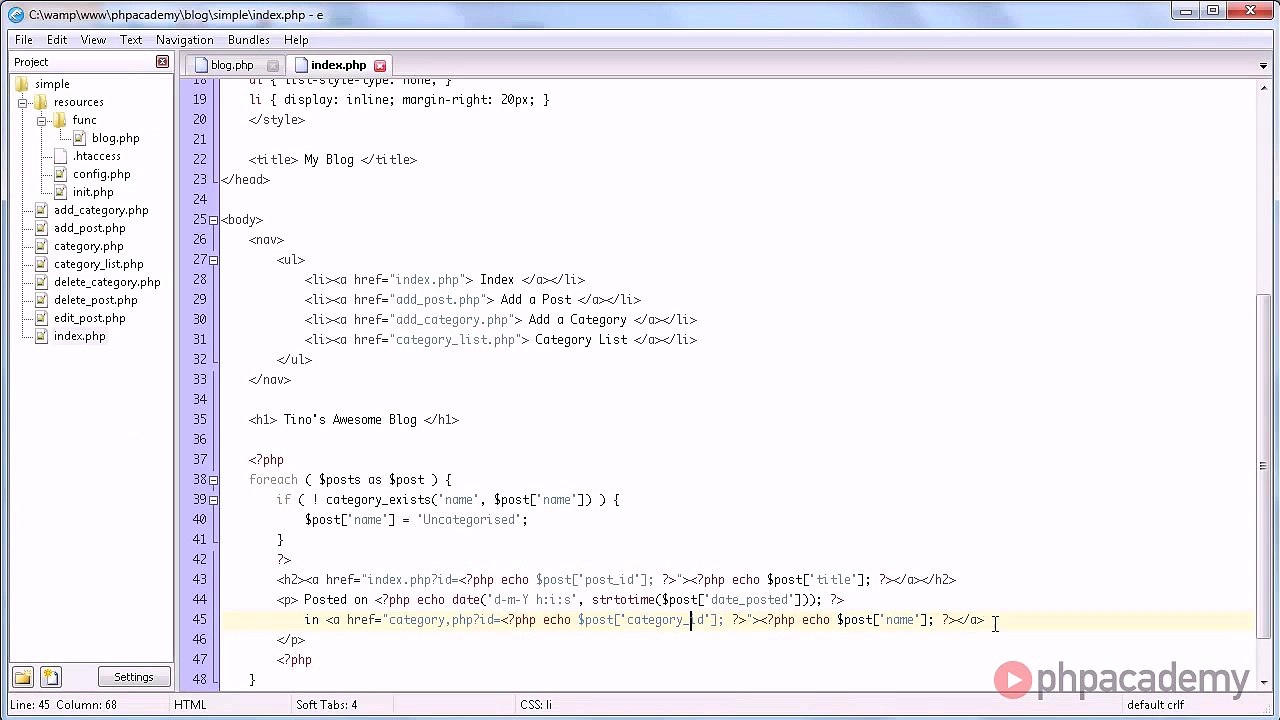Click the scrollbar down arrow in editor

(x=1263, y=682)
